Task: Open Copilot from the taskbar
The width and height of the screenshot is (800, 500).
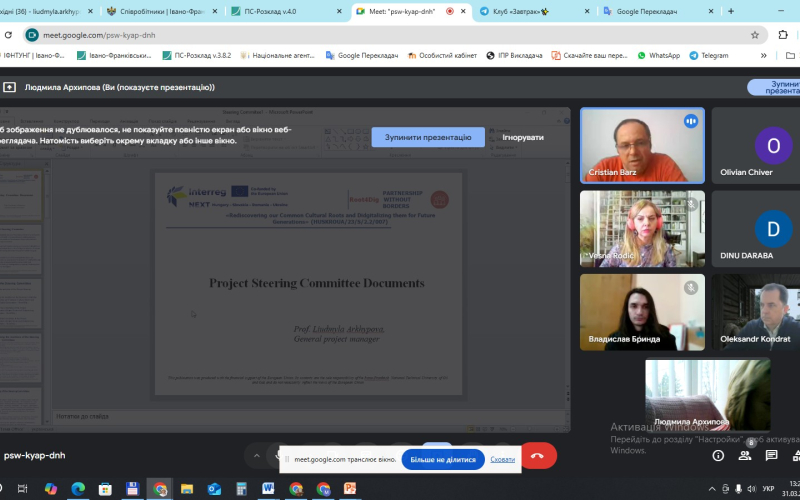Action: click(51, 489)
